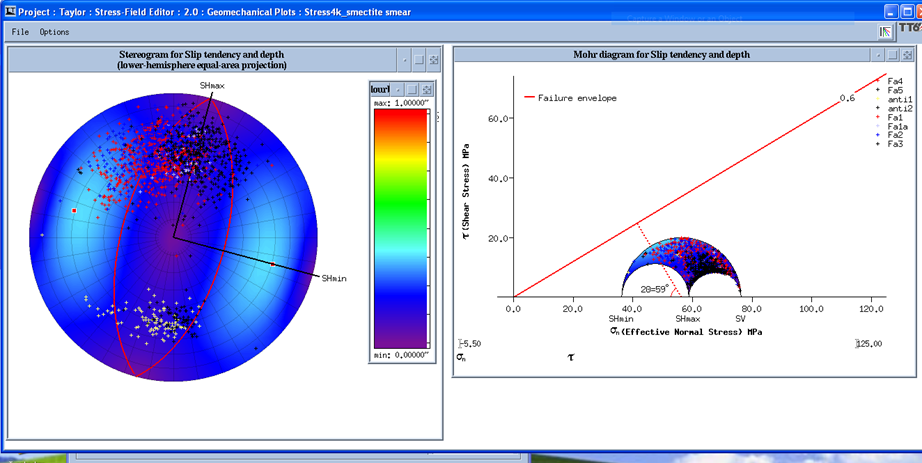
Task: Open the File menu
Action: pos(19,32)
